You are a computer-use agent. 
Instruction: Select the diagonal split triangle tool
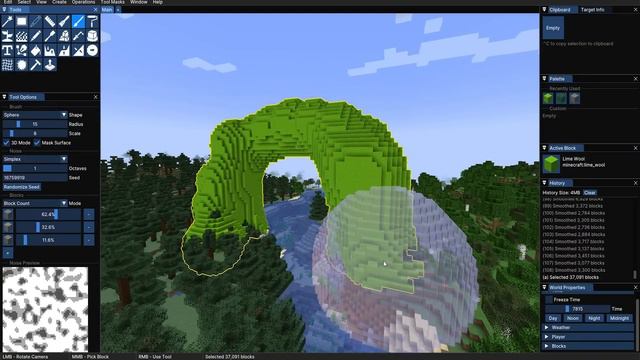[x=78, y=50]
